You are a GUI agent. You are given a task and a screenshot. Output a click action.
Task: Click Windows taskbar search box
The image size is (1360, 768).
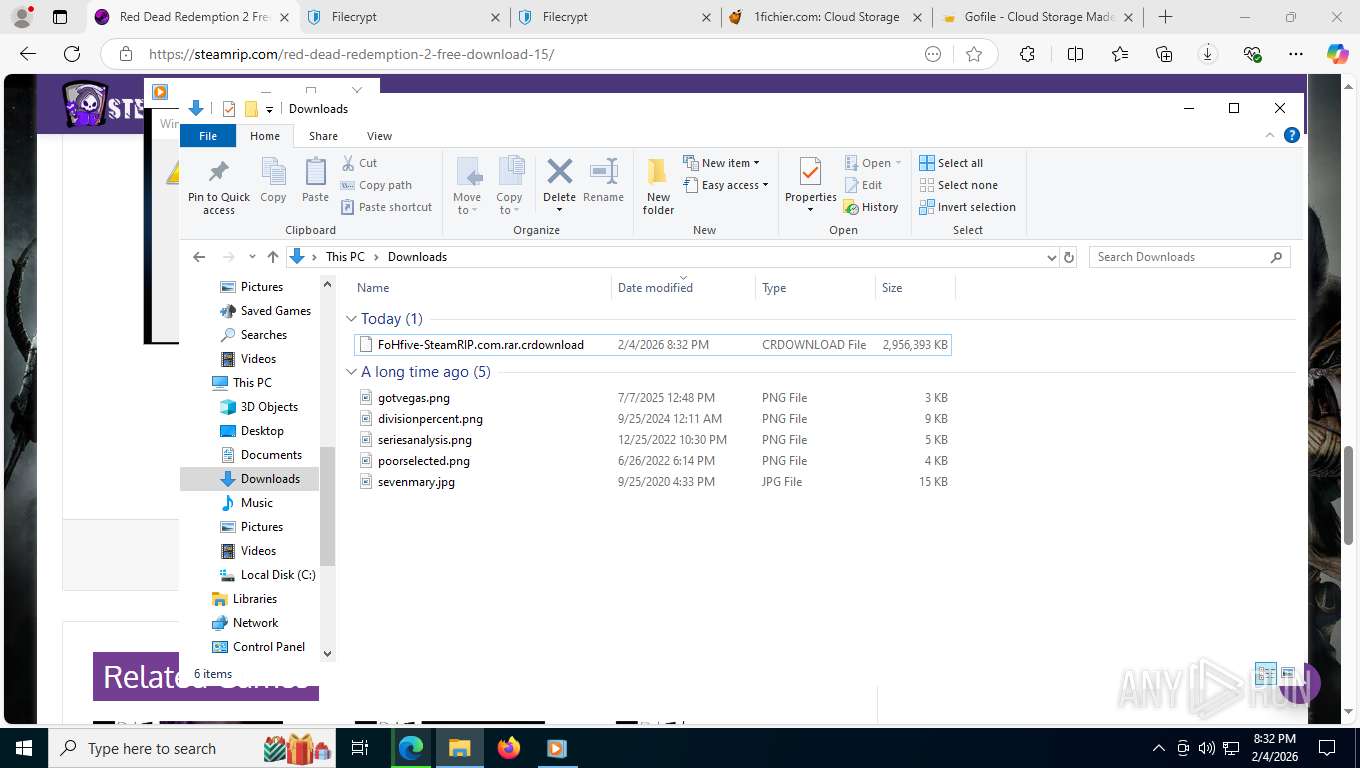click(193, 748)
